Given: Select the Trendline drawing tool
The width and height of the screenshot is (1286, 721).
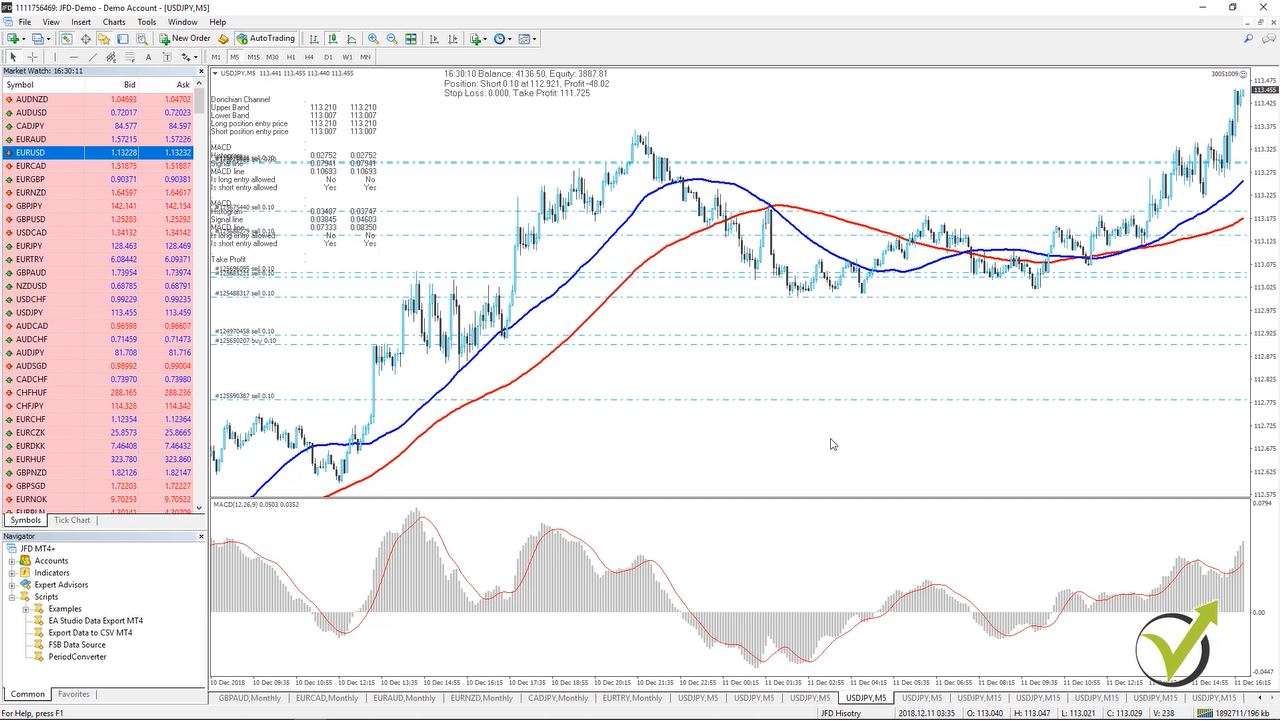Looking at the screenshot, I should click(91, 57).
